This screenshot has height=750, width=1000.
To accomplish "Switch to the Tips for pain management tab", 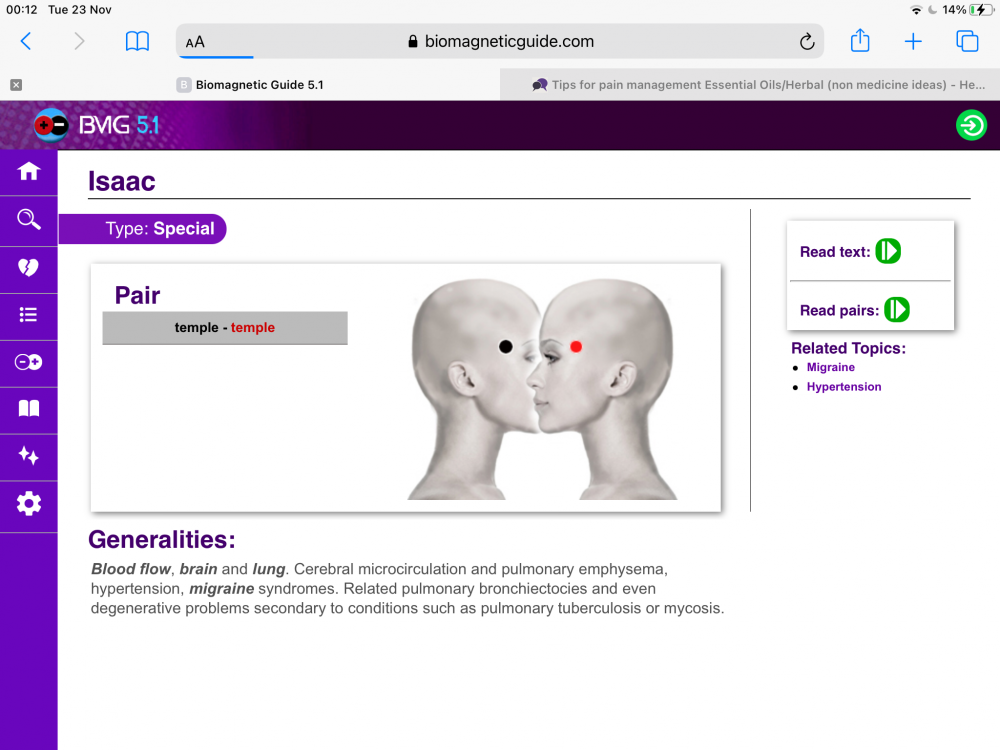I will click(x=750, y=85).
